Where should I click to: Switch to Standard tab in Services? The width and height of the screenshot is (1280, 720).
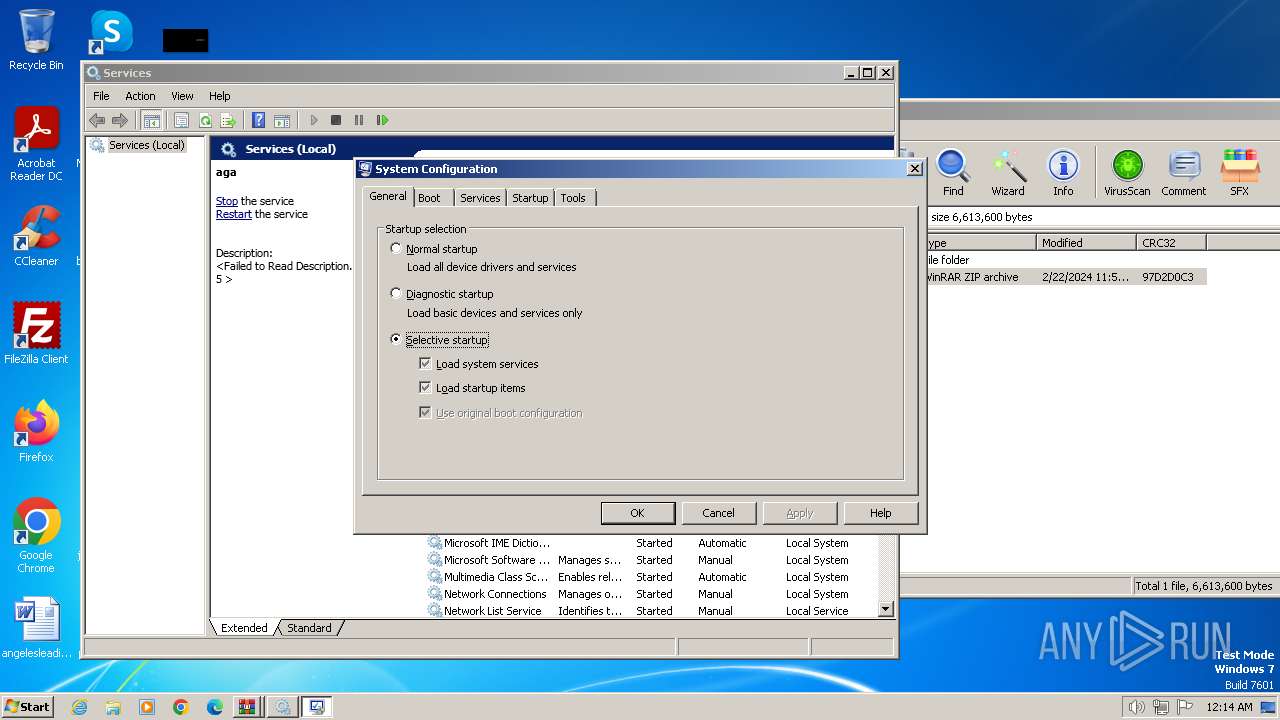309,628
